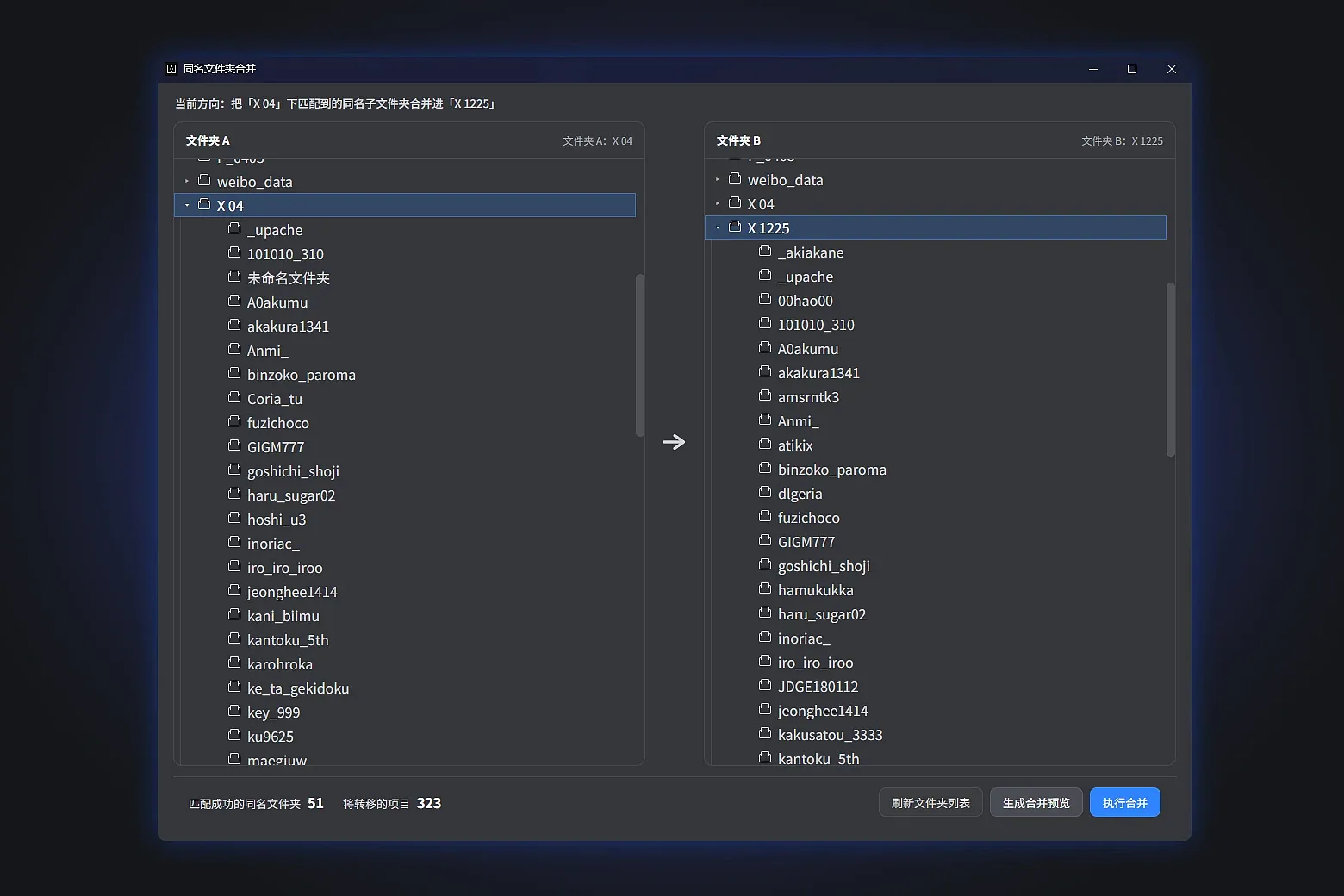Click the app icon in title bar
Viewport: 1344px width, 896px height.
171,69
